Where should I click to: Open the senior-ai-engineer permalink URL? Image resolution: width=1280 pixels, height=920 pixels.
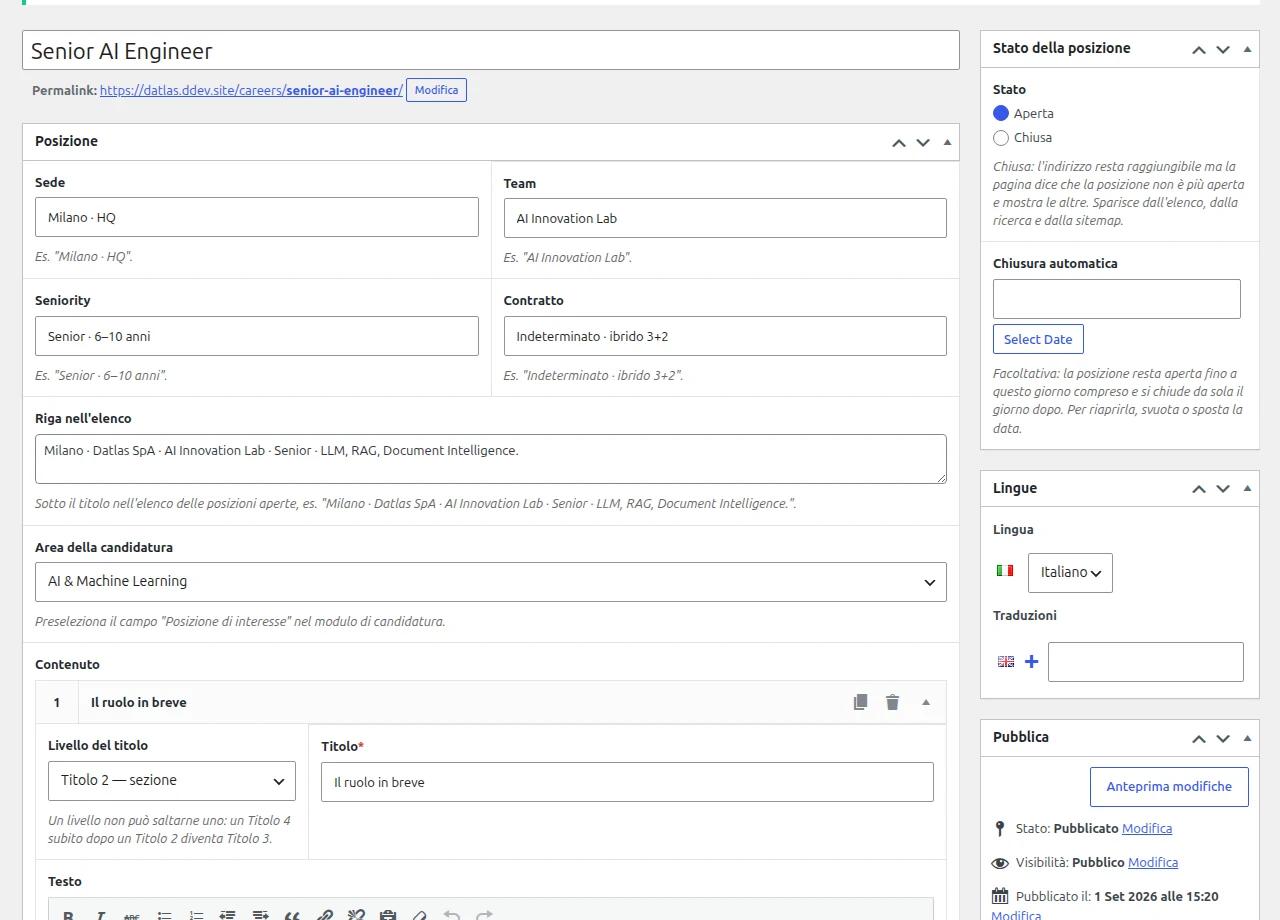(x=251, y=90)
